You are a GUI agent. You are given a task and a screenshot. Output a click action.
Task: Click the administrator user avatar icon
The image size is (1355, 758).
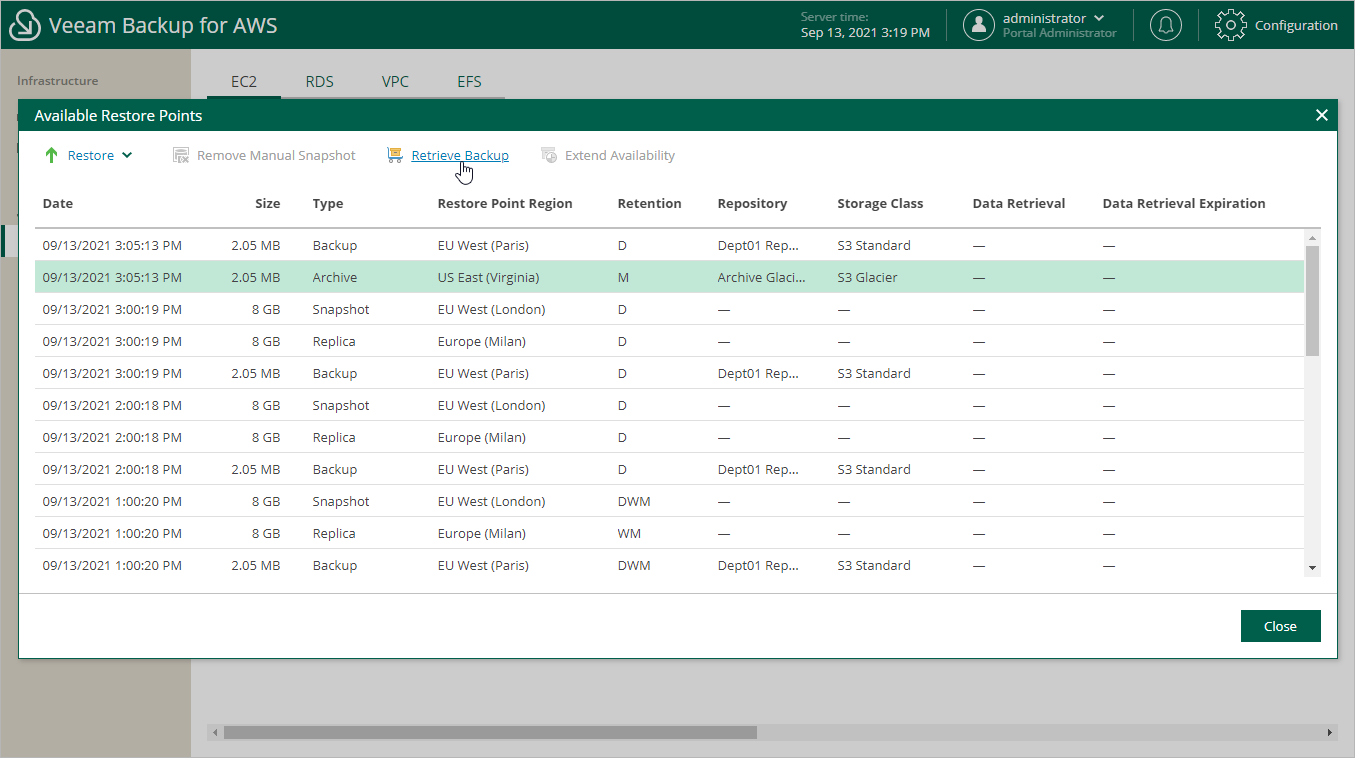[978, 25]
